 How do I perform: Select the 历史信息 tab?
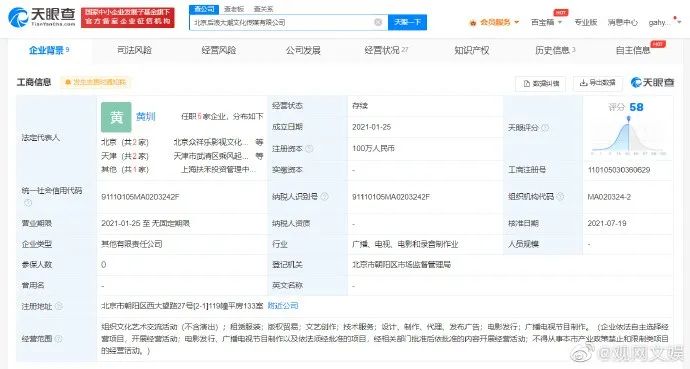click(x=555, y=50)
